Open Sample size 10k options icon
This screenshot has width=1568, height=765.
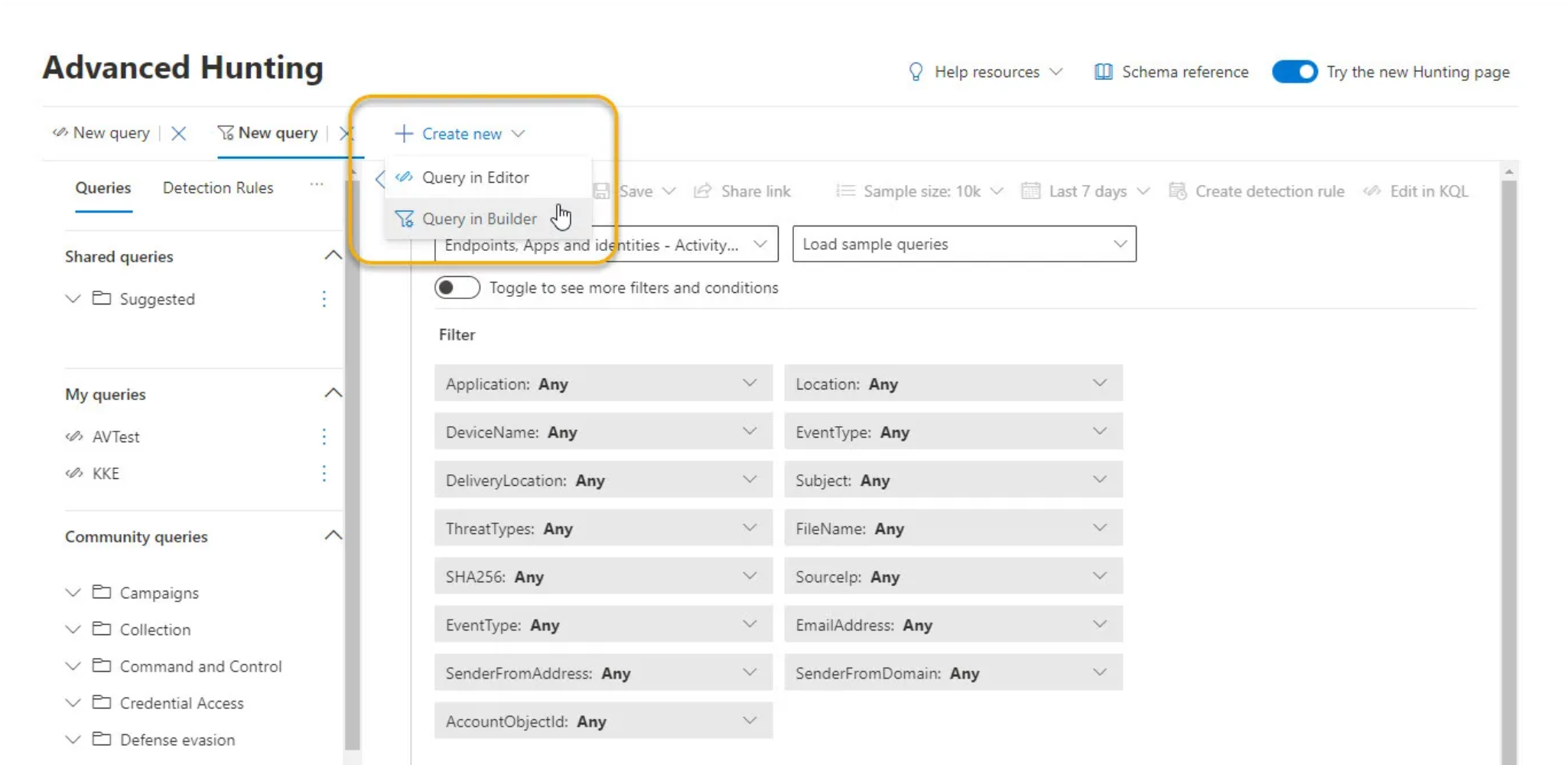[x=998, y=191]
